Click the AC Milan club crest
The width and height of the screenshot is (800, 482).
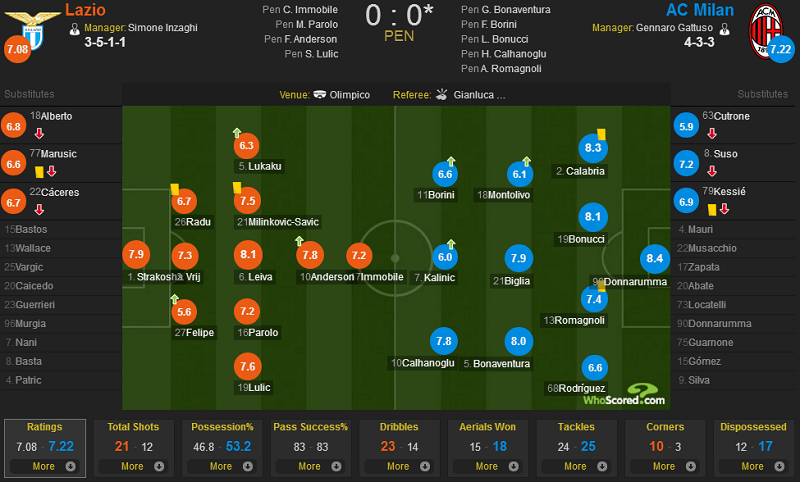[x=765, y=31]
